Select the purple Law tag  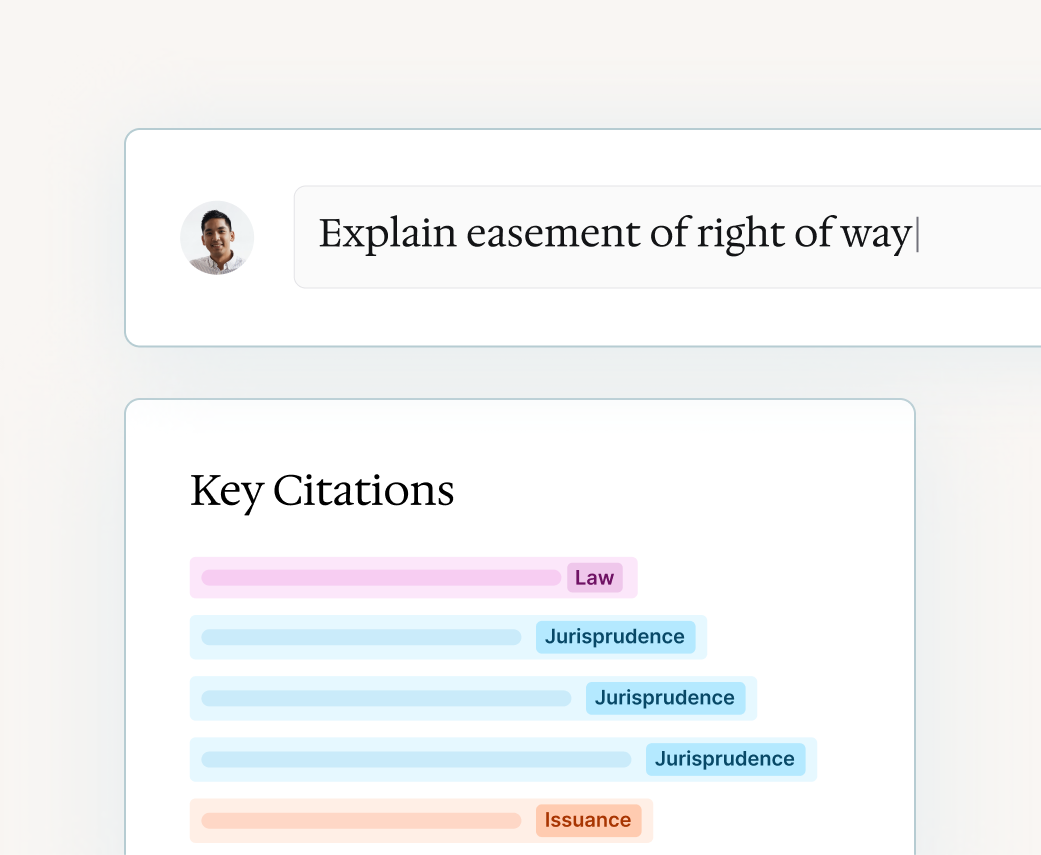pyautogui.click(x=594, y=578)
